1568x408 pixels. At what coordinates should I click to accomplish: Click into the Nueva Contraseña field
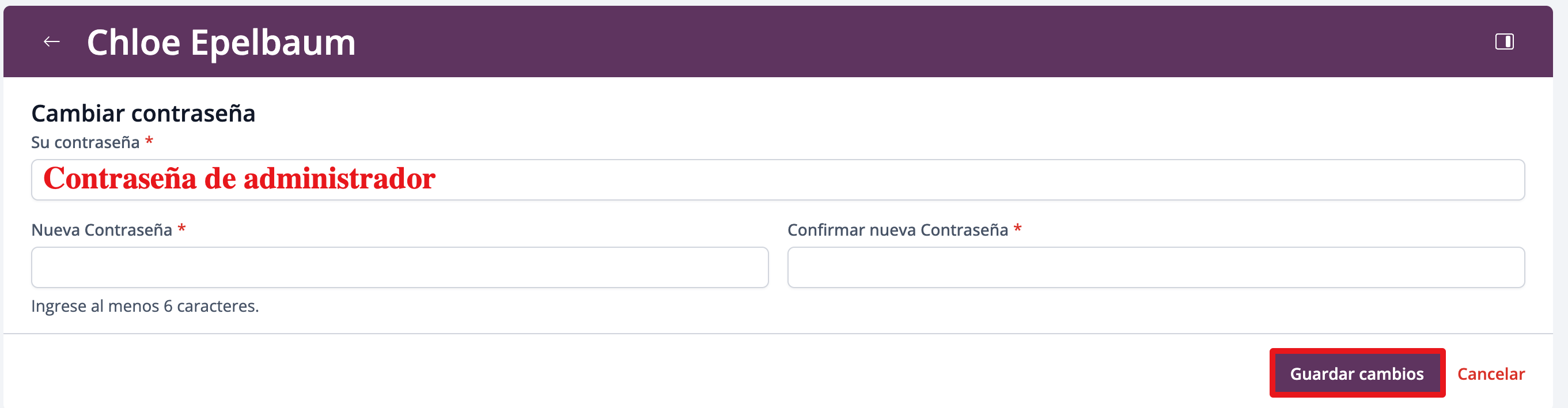399,267
